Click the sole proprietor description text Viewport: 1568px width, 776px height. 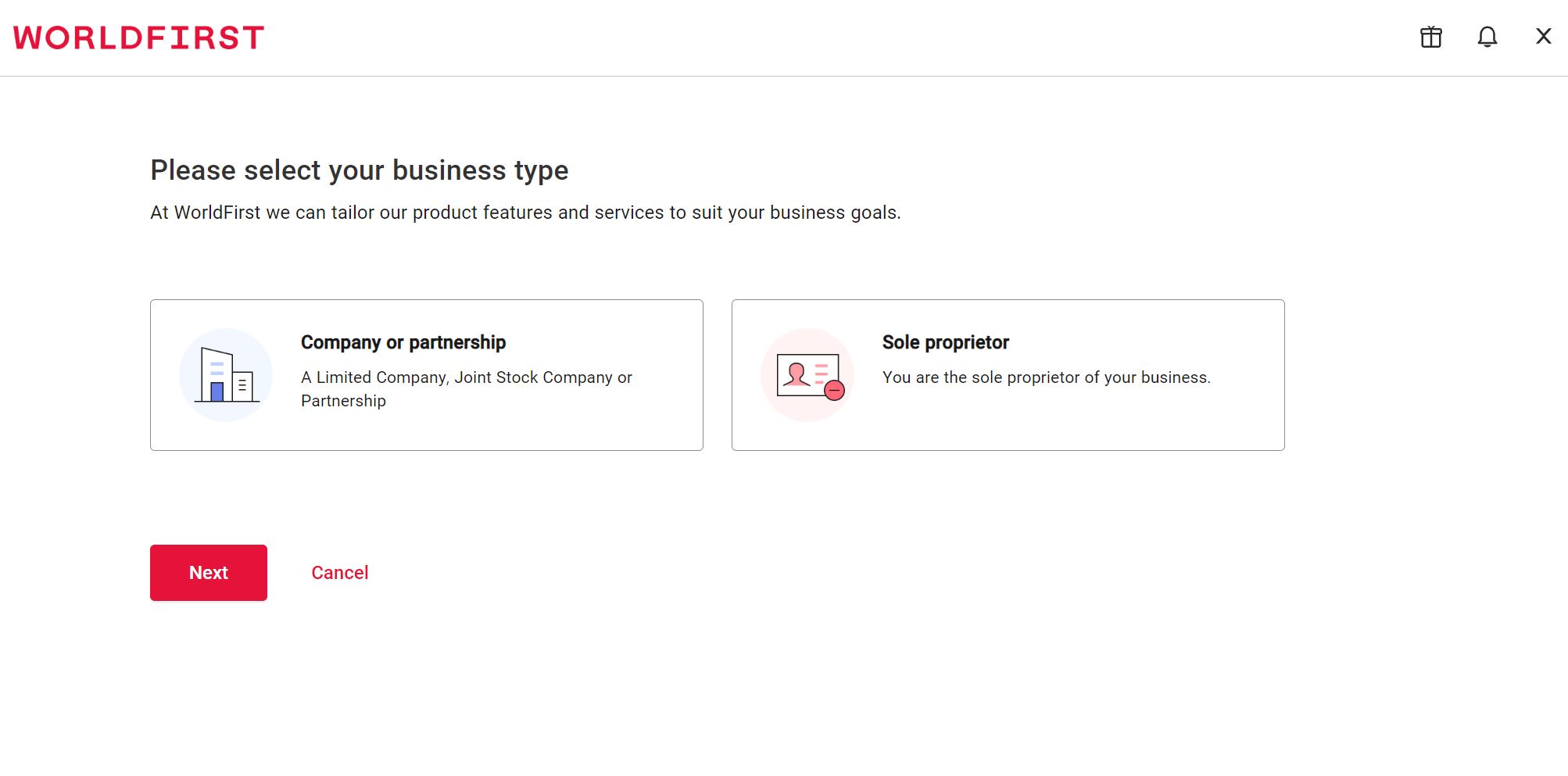(1046, 377)
